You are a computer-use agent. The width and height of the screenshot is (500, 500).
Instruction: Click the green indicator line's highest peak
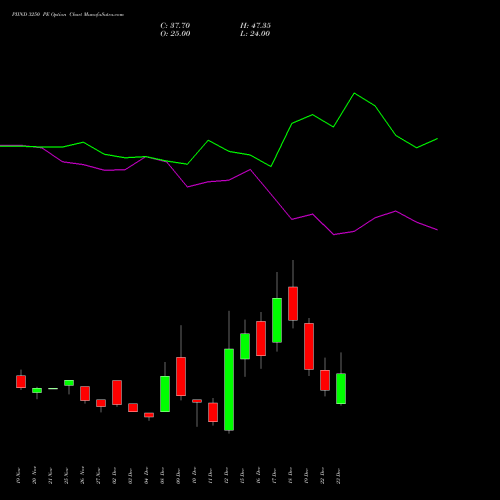click(x=354, y=93)
